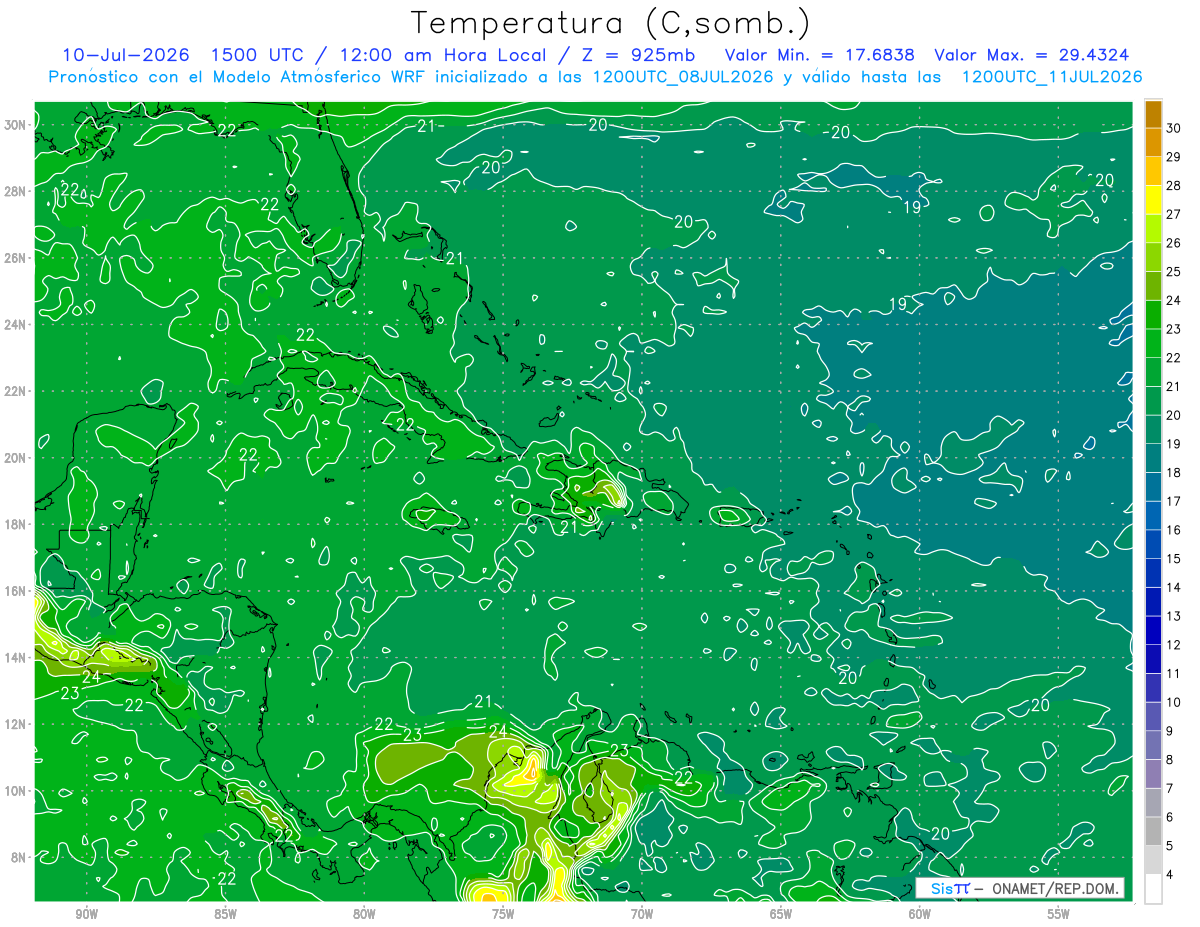
Task: Click the 24N latitude label
Action: (17, 324)
